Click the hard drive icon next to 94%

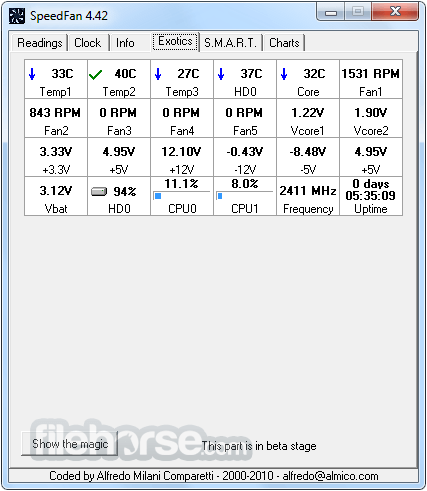[x=99, y=191]
